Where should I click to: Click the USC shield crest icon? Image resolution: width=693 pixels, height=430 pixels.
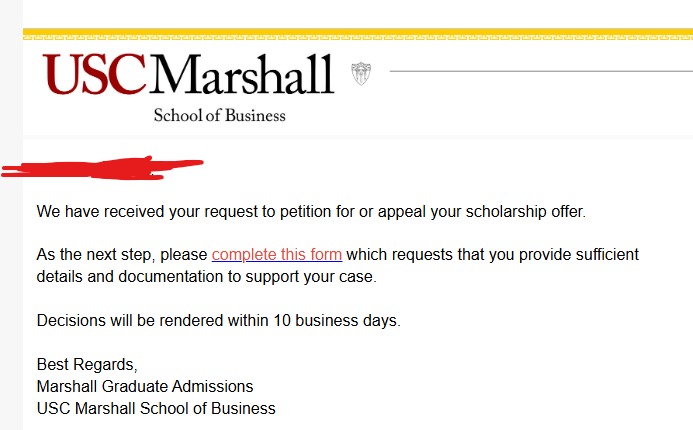[360, 73]
